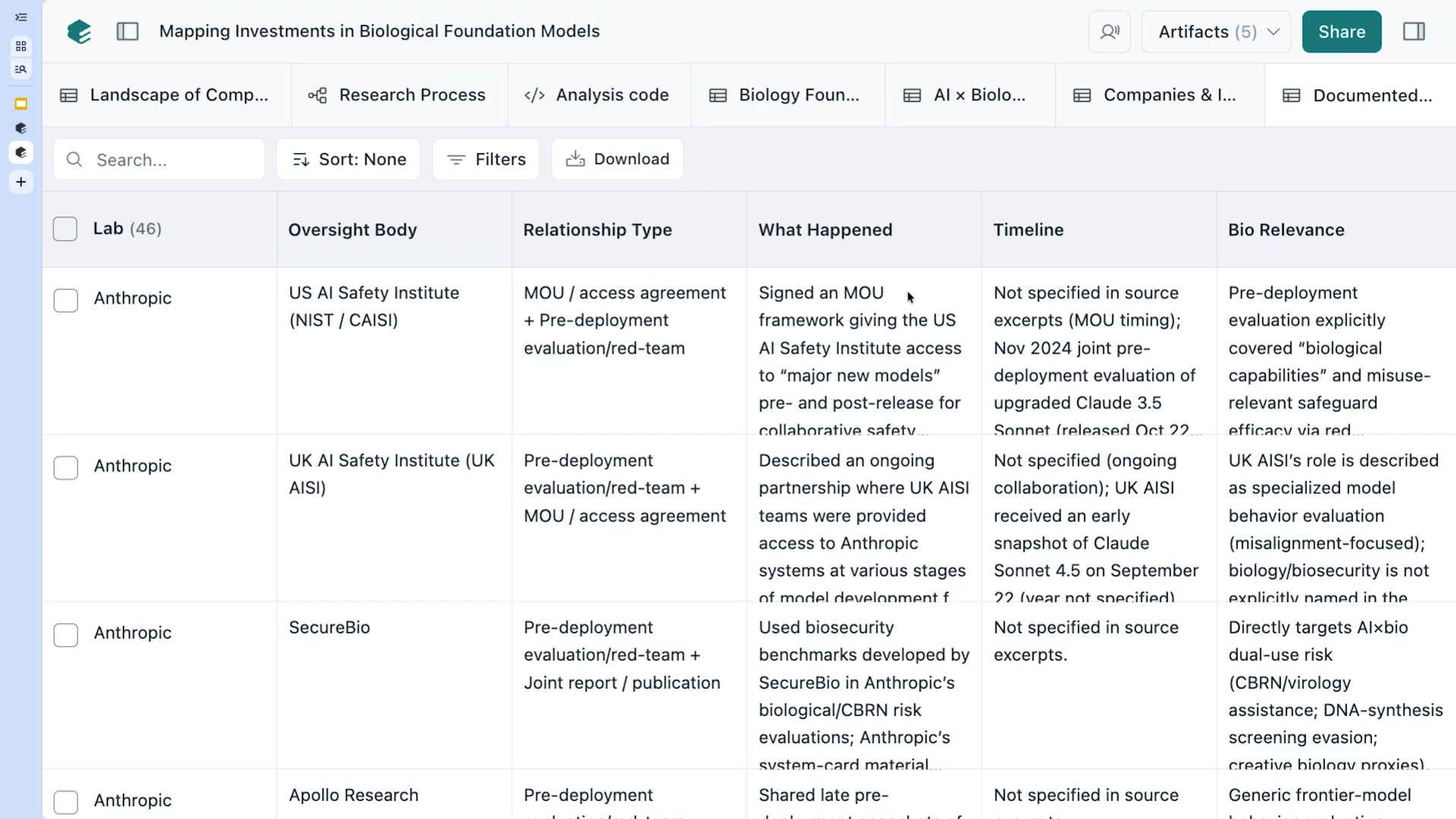The height and width of the screenshot is (819, 1456).
Task: Click table icon on Documented tab
Action: click(x=1291, y=96)
